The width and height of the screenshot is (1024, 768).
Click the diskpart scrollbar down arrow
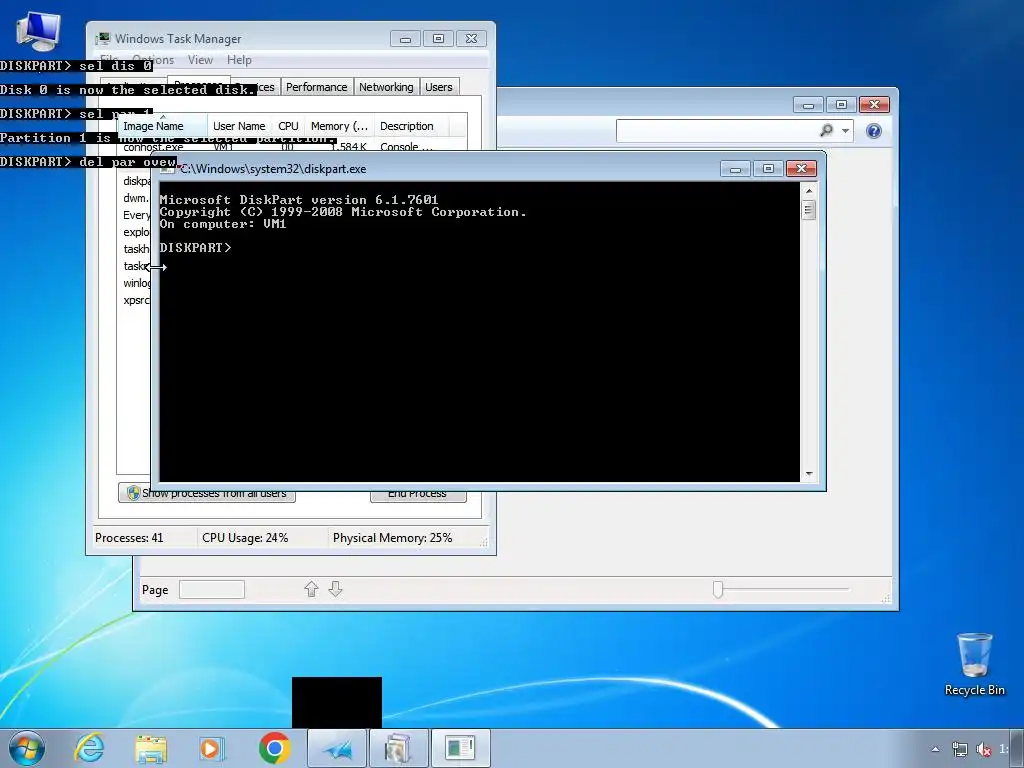(808, 473)
